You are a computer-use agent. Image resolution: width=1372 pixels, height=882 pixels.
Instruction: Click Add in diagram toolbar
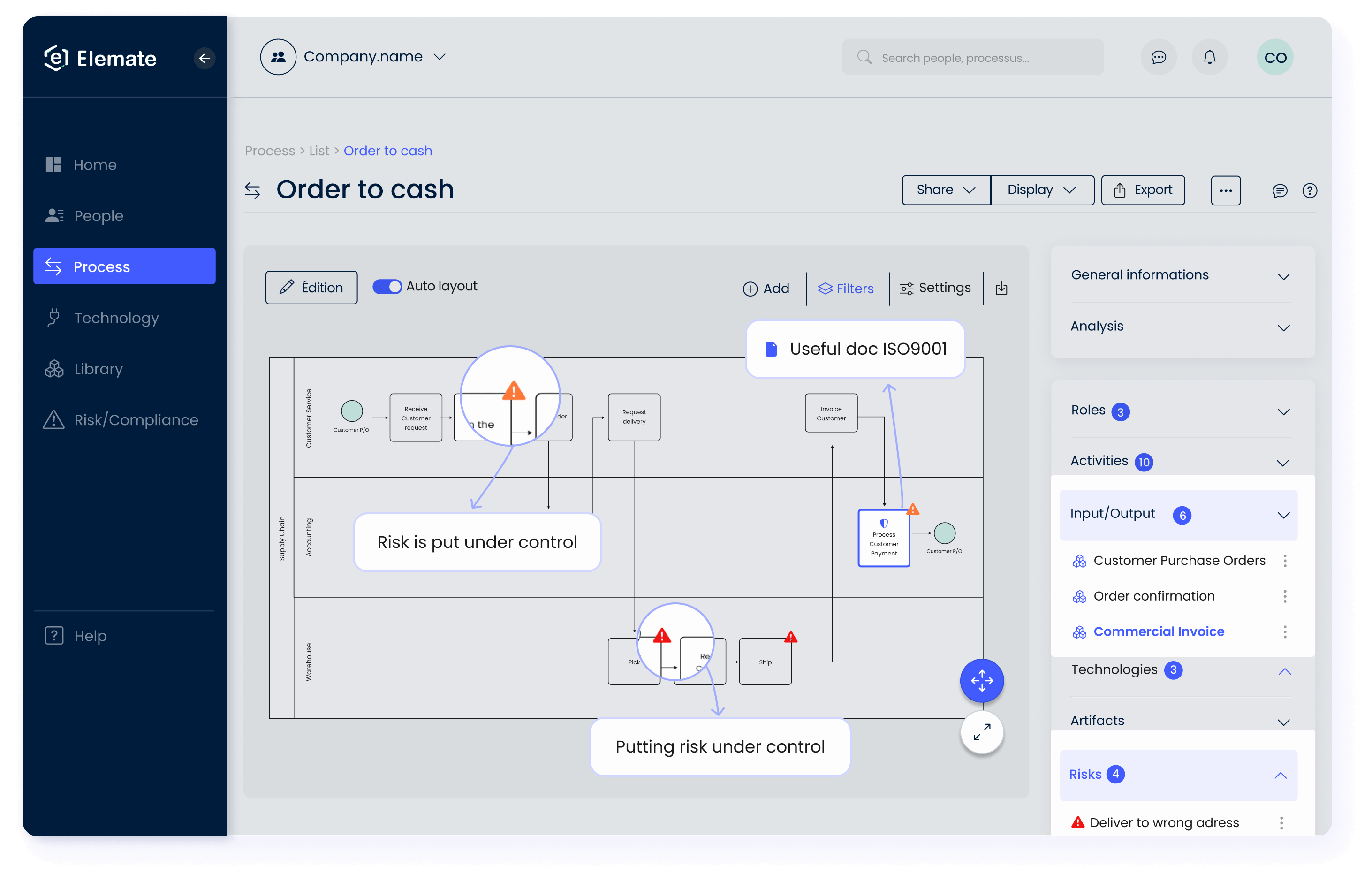pos(766,289)
